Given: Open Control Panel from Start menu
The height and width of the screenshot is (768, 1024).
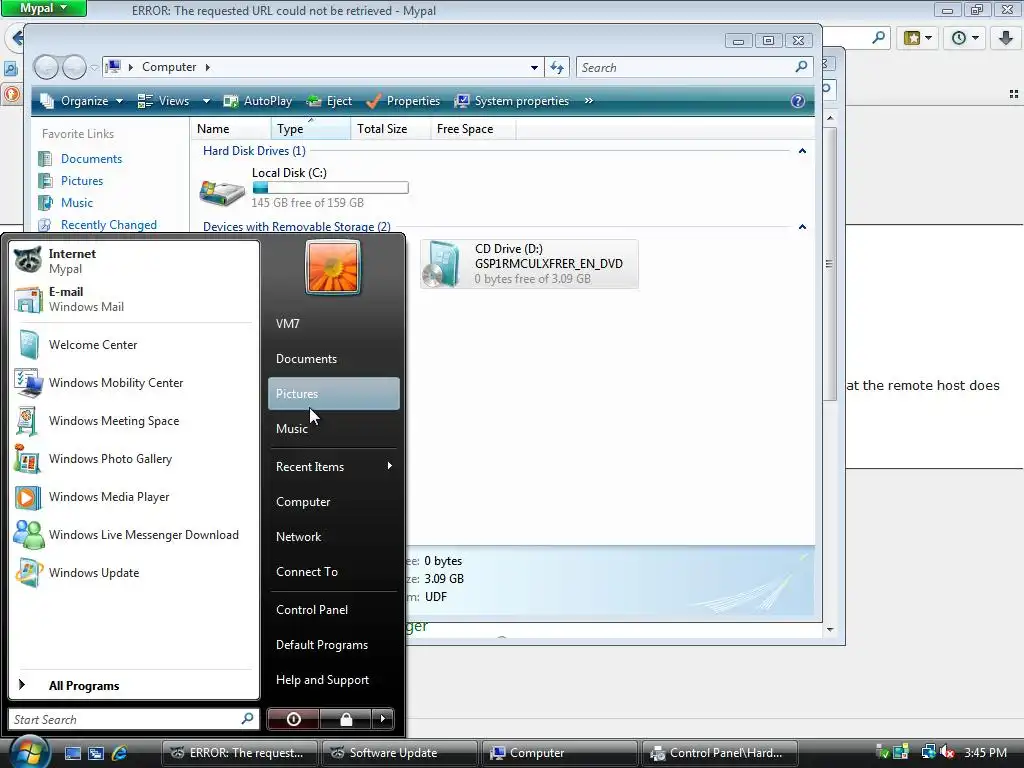Looking at the screenshot, I should click(334, 609).
